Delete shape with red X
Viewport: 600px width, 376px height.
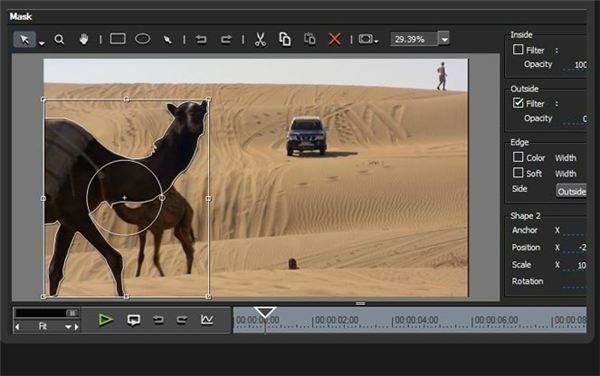(334, 39)
